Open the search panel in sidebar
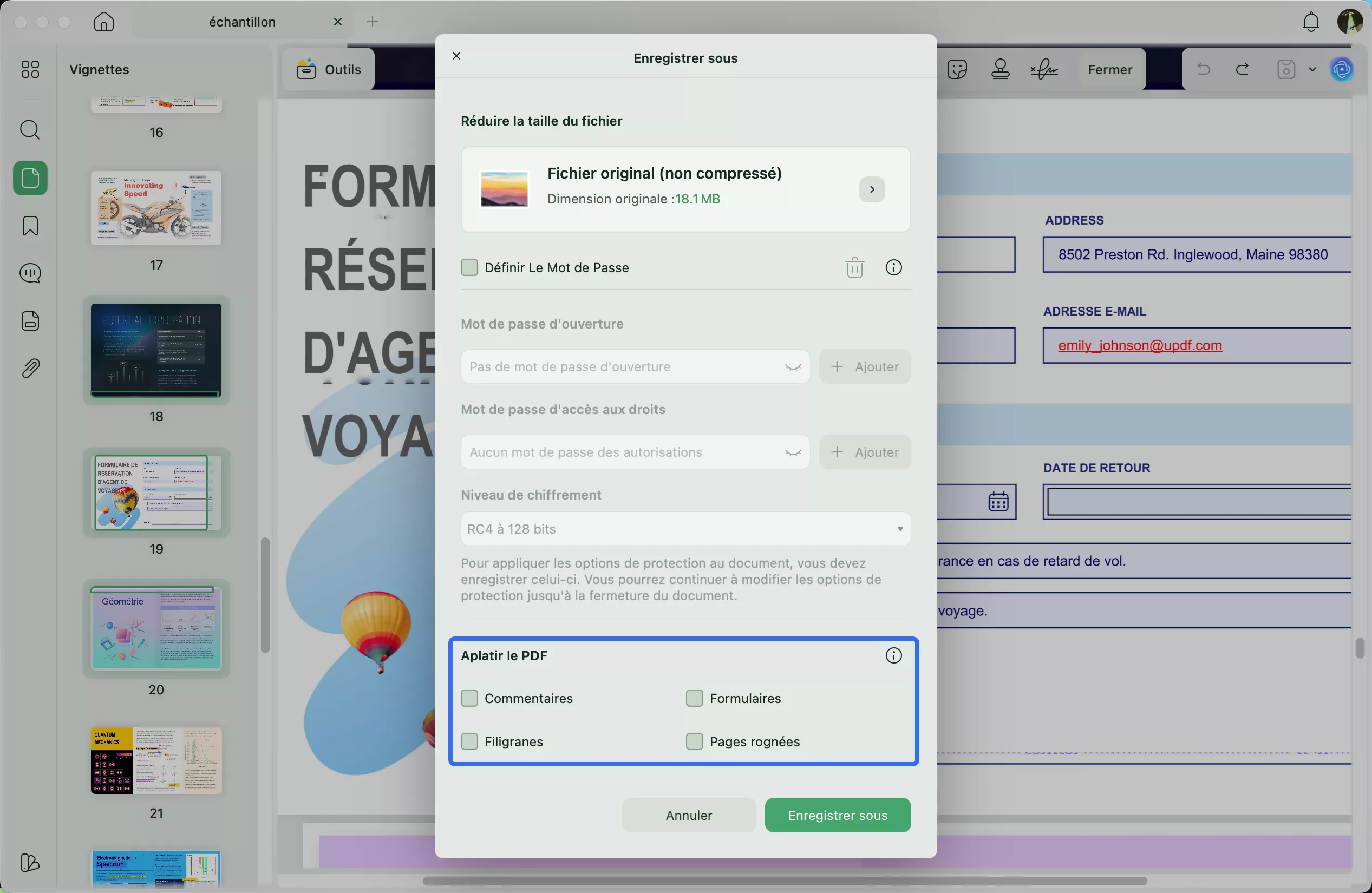 click(x=30, y=130)
